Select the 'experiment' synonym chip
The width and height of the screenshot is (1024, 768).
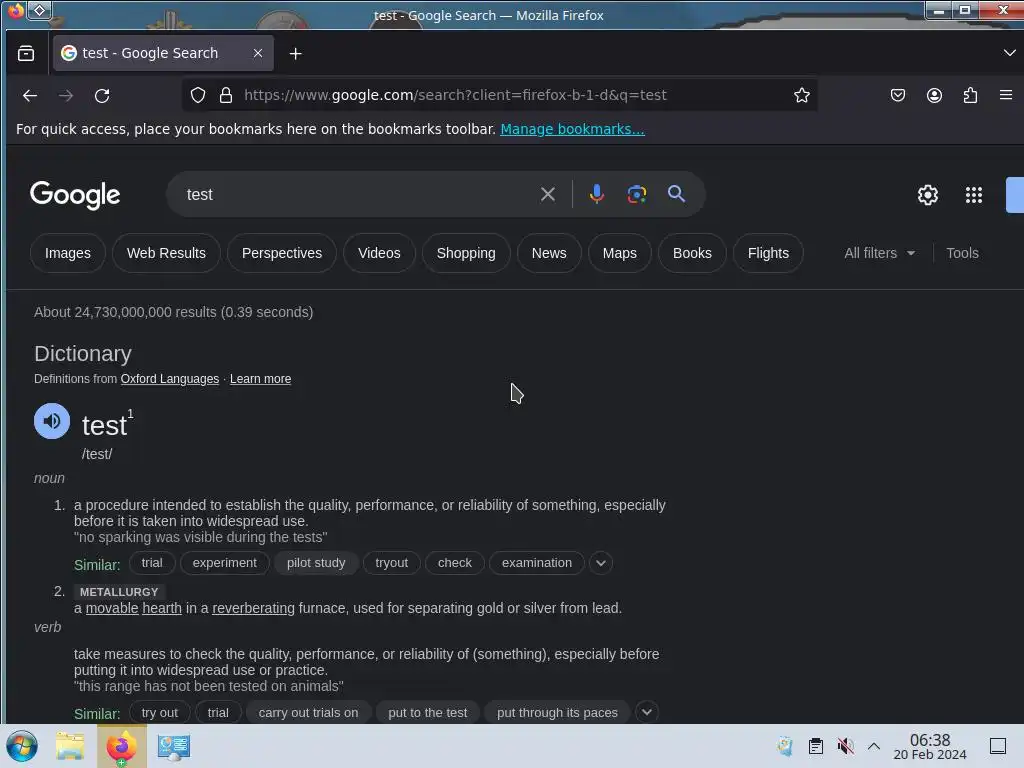224,563
